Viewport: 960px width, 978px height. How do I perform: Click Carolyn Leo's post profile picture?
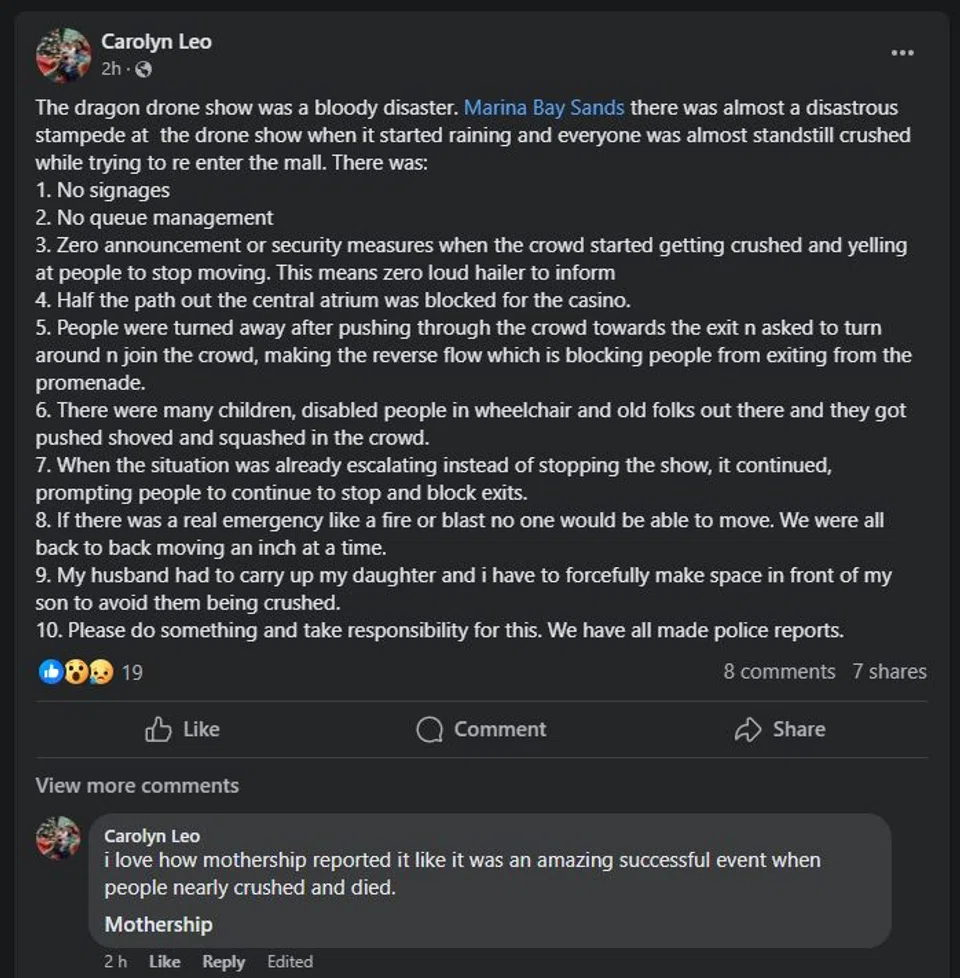coord(63,55)
